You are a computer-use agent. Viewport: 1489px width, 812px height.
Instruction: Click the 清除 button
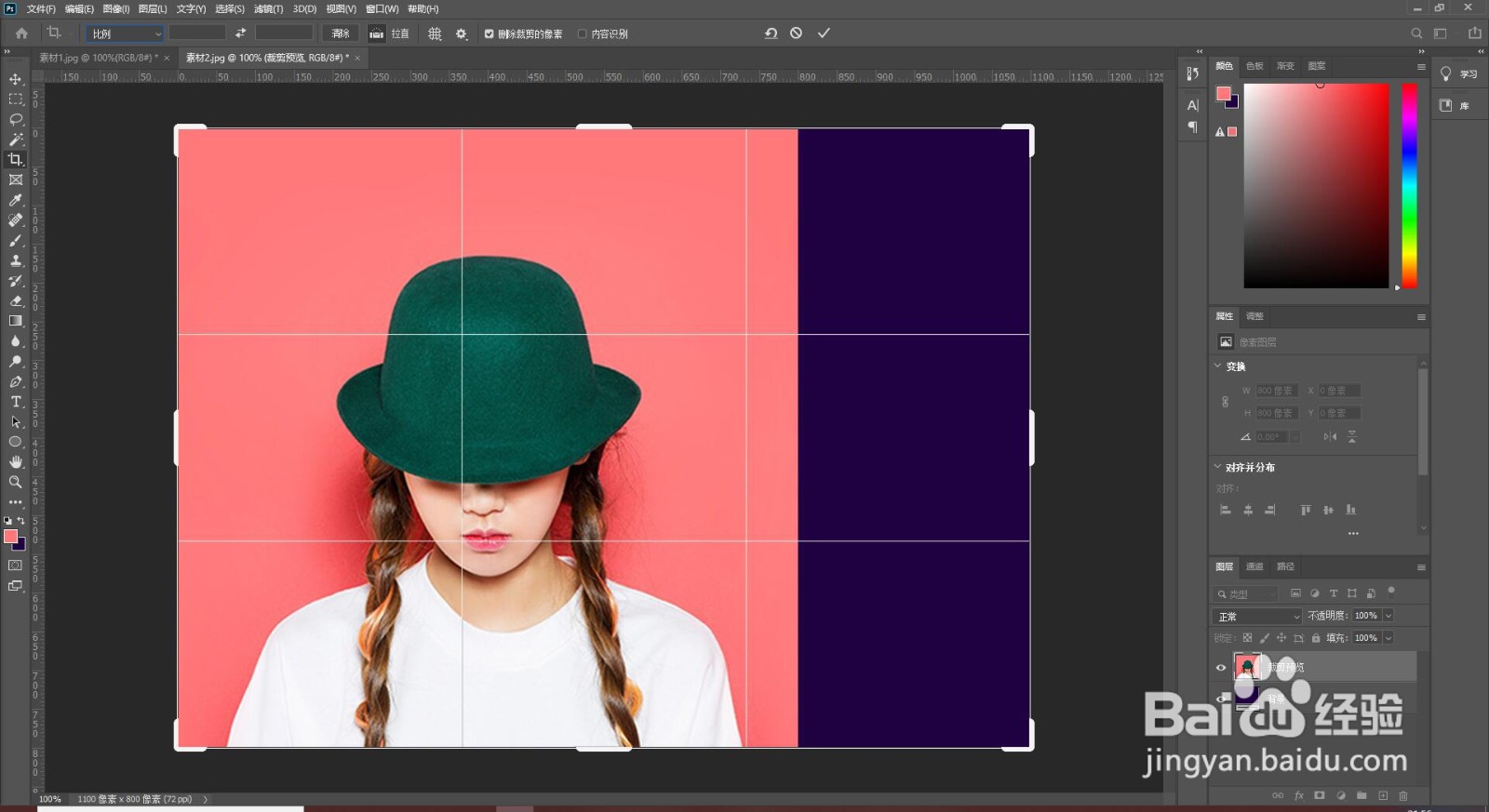tap(341, 33)
